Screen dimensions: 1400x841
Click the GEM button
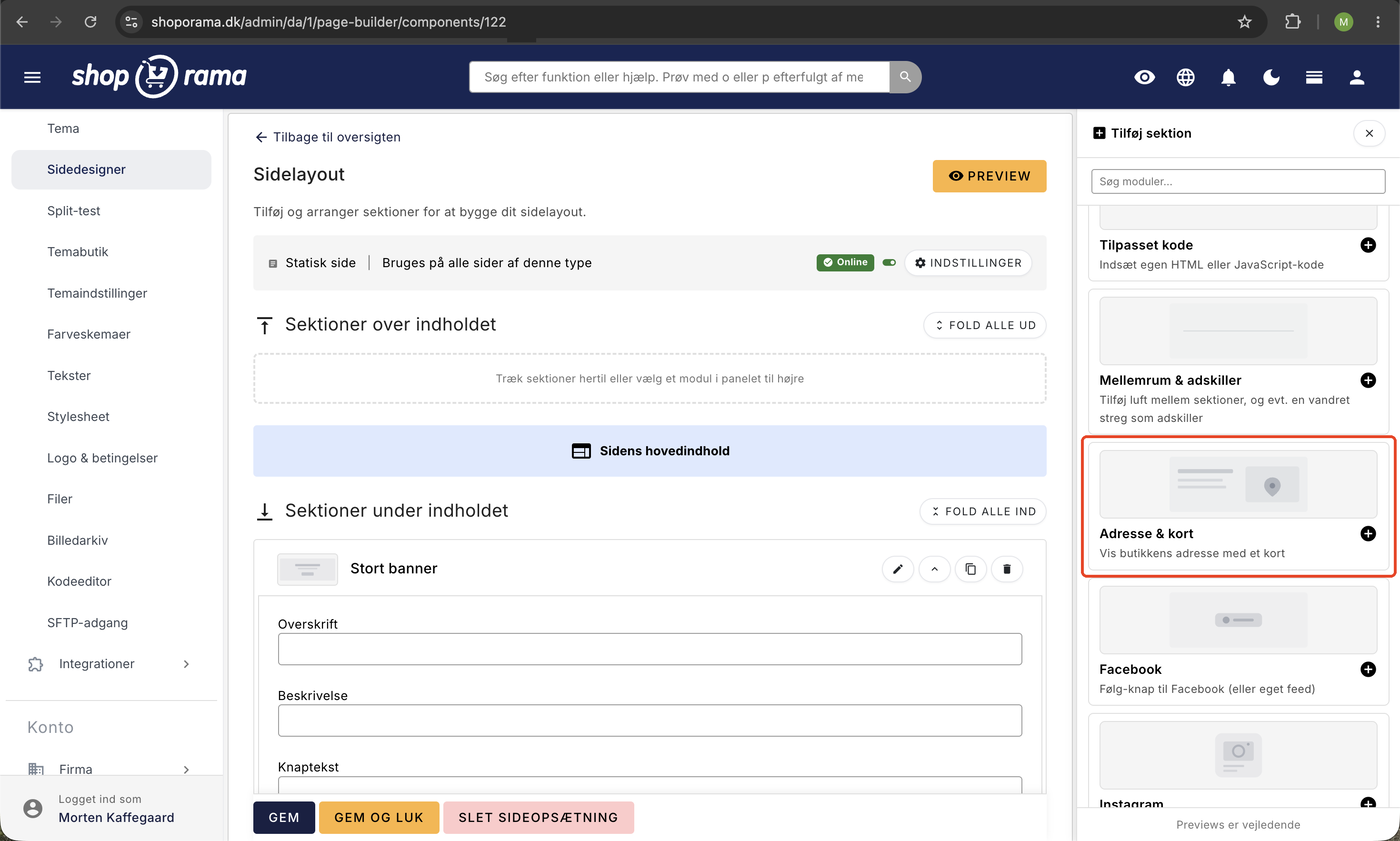pyautogui.click(x=284, y=817)
